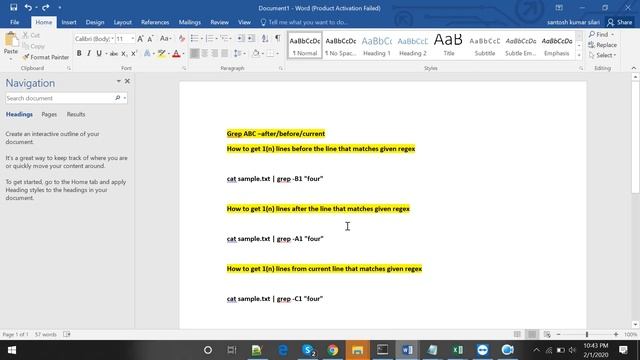The image size is (640, 360).
Task: Toggle Strikethrough formatting
Action: pyautogui.click(x=114, y=53)
